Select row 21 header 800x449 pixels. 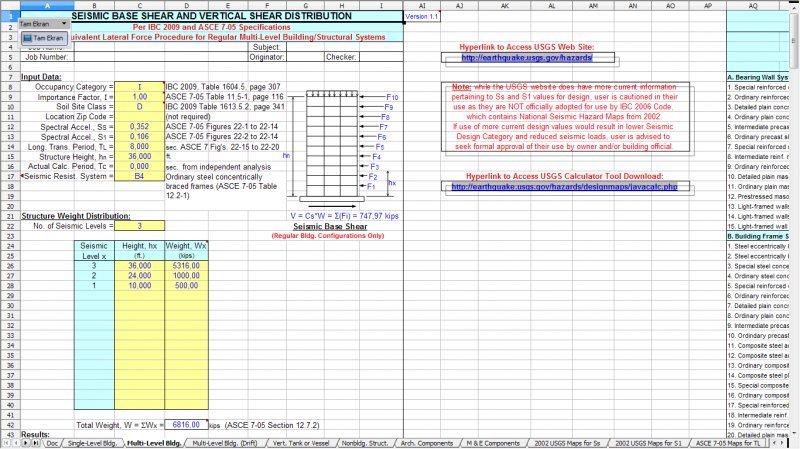pyautogui.click(x=10, y=216)
